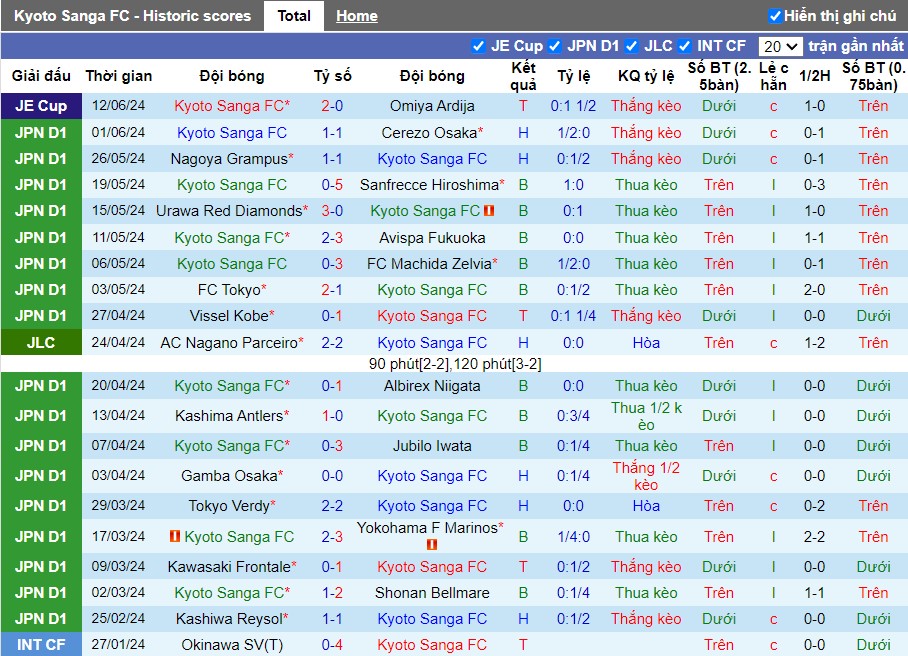Click the 1/2H column header

pyautogui.click(x=814, y=76)
